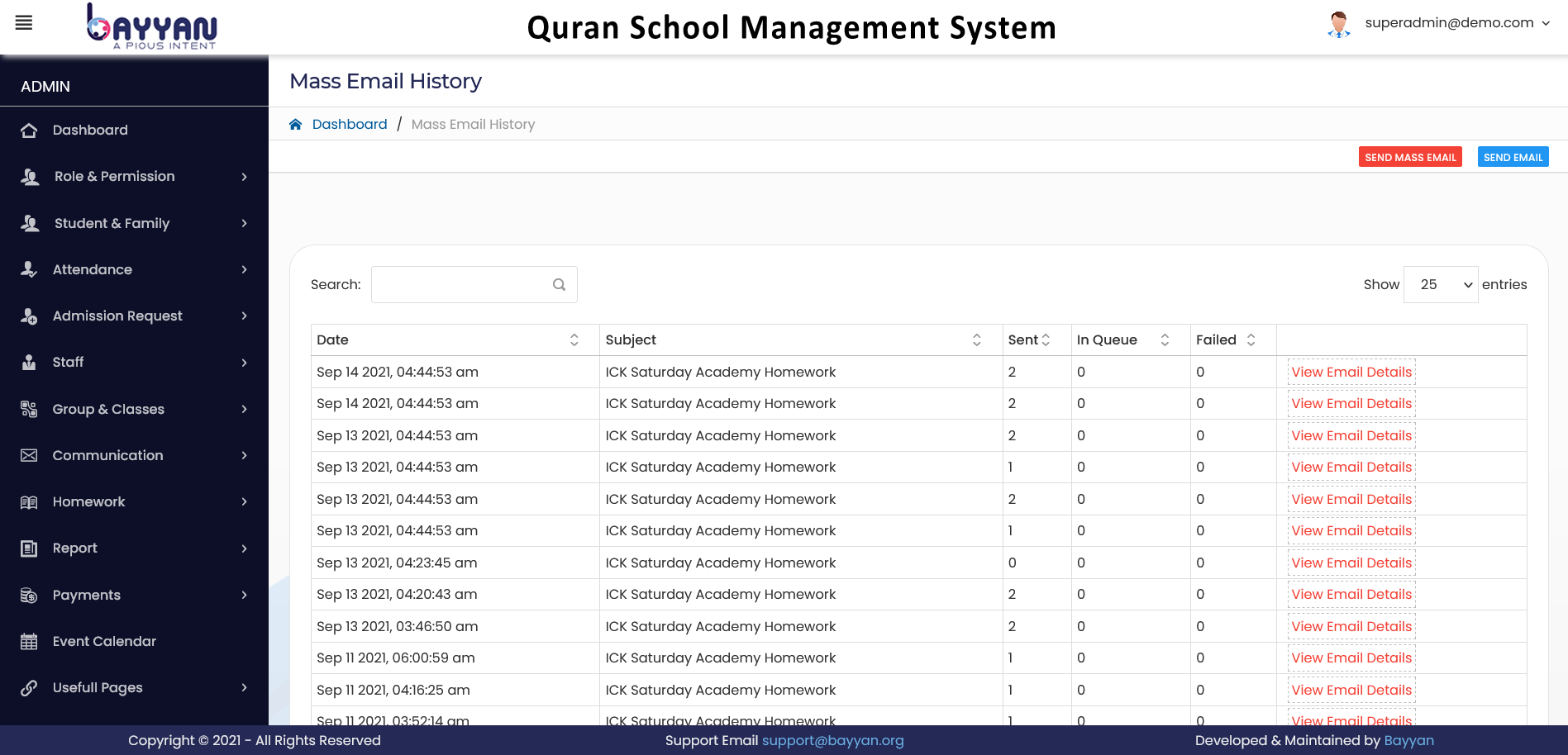
Task: Click the Staff sidebar icon
Action: 29,362
